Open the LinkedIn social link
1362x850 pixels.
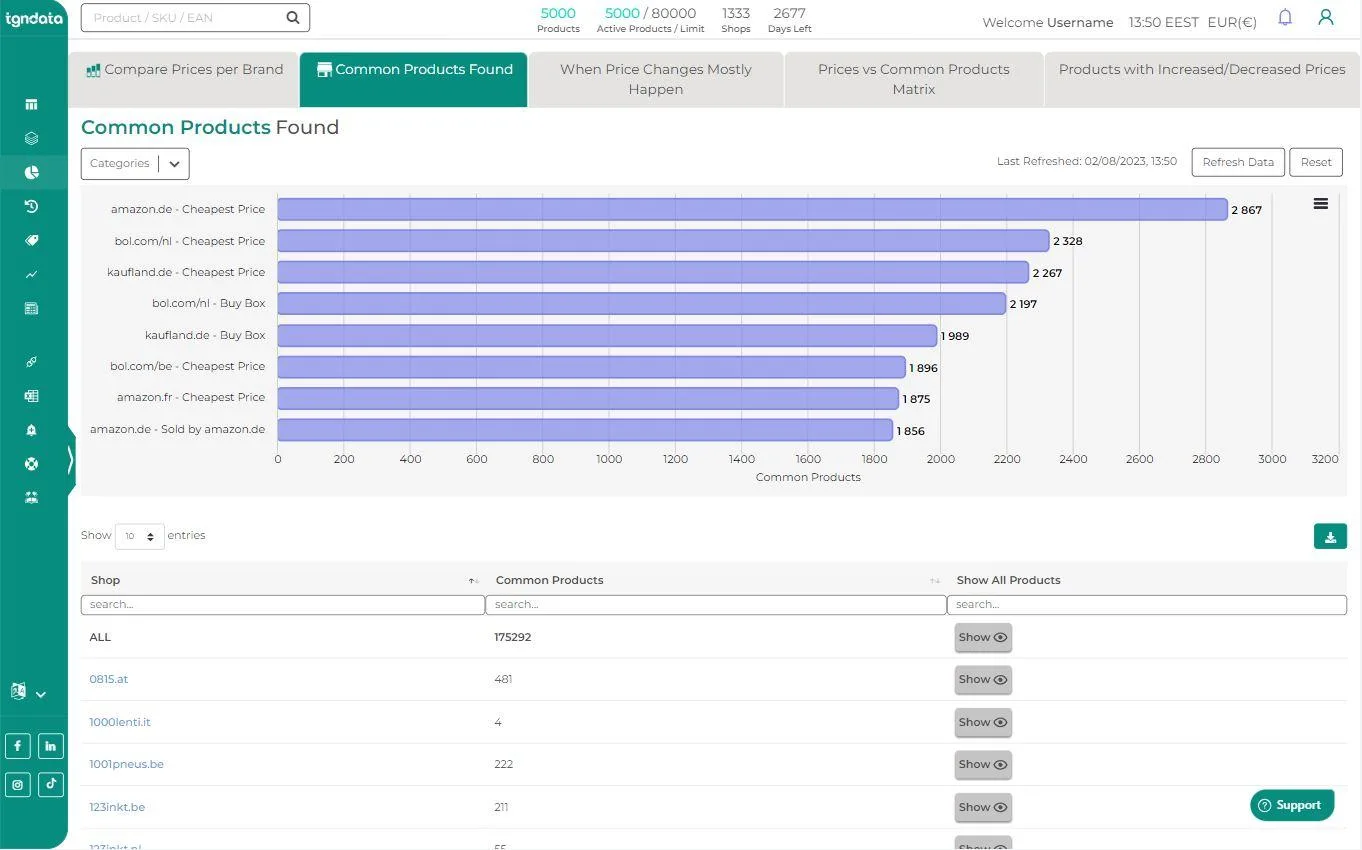coord(51,746)
